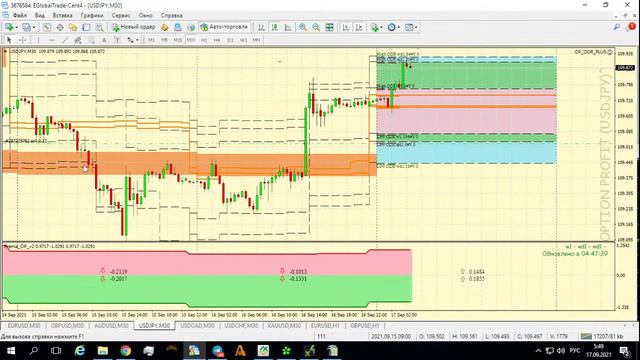Open the Вид menu

coord(40,16)
